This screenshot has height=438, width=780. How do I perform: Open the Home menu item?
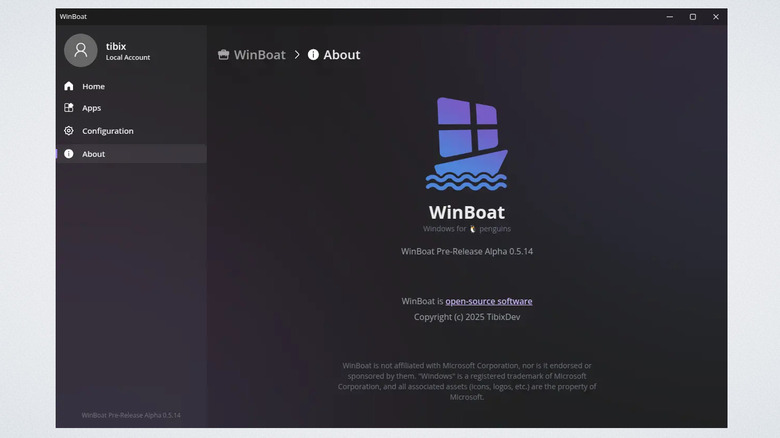click(131, 86)
